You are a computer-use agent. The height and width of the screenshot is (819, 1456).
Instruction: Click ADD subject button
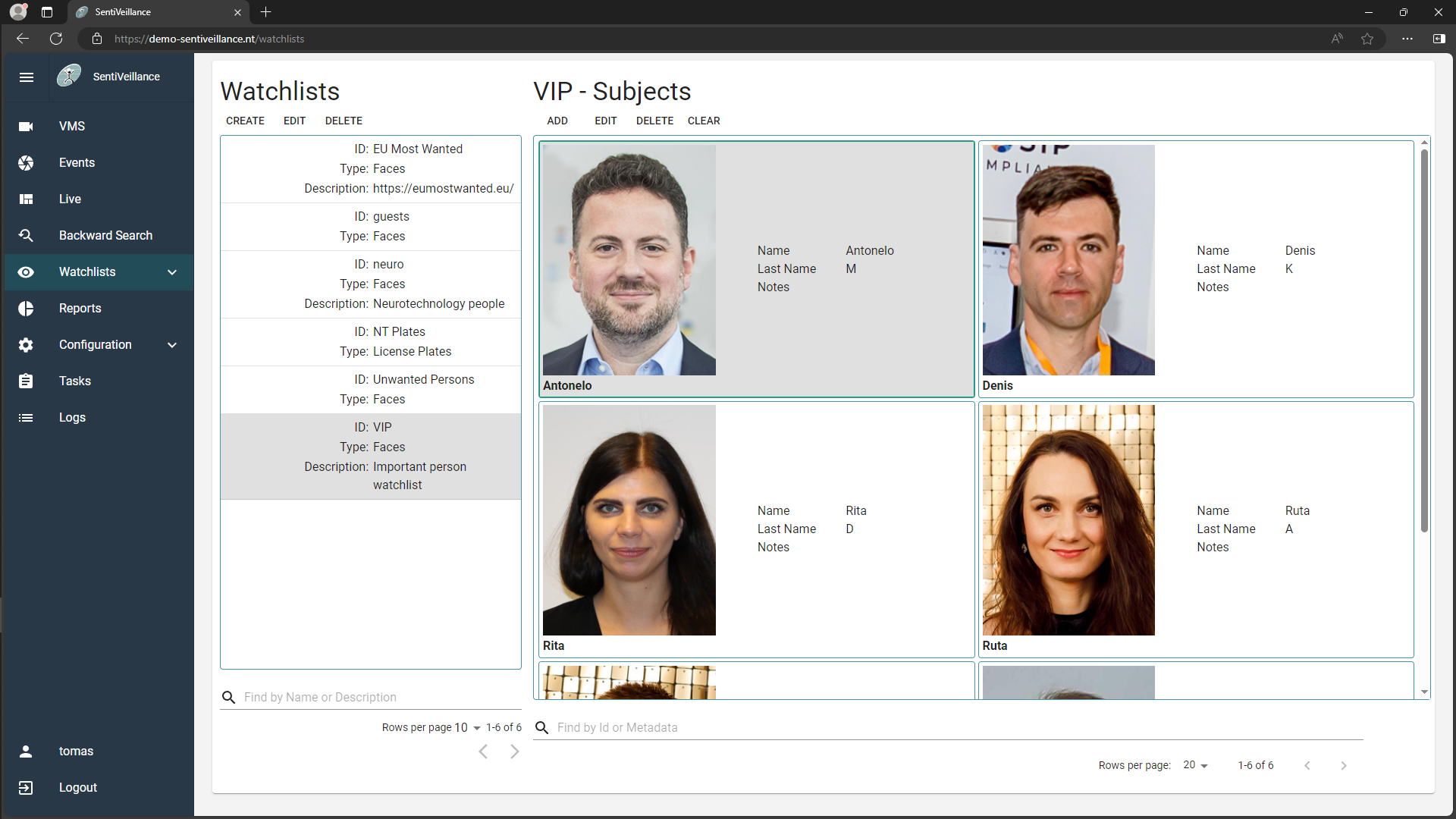point(557,121)
